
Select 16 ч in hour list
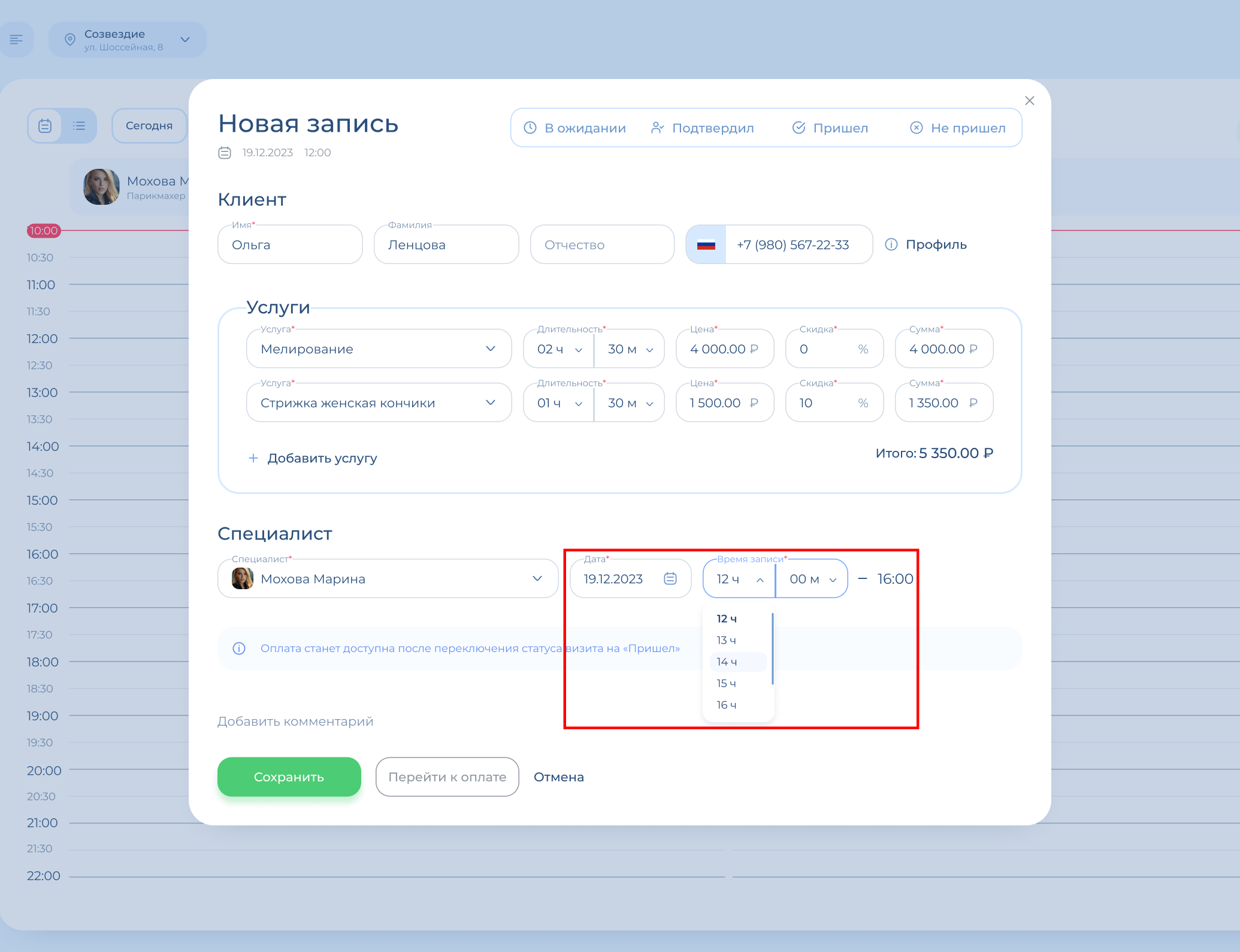coord(738,705)
